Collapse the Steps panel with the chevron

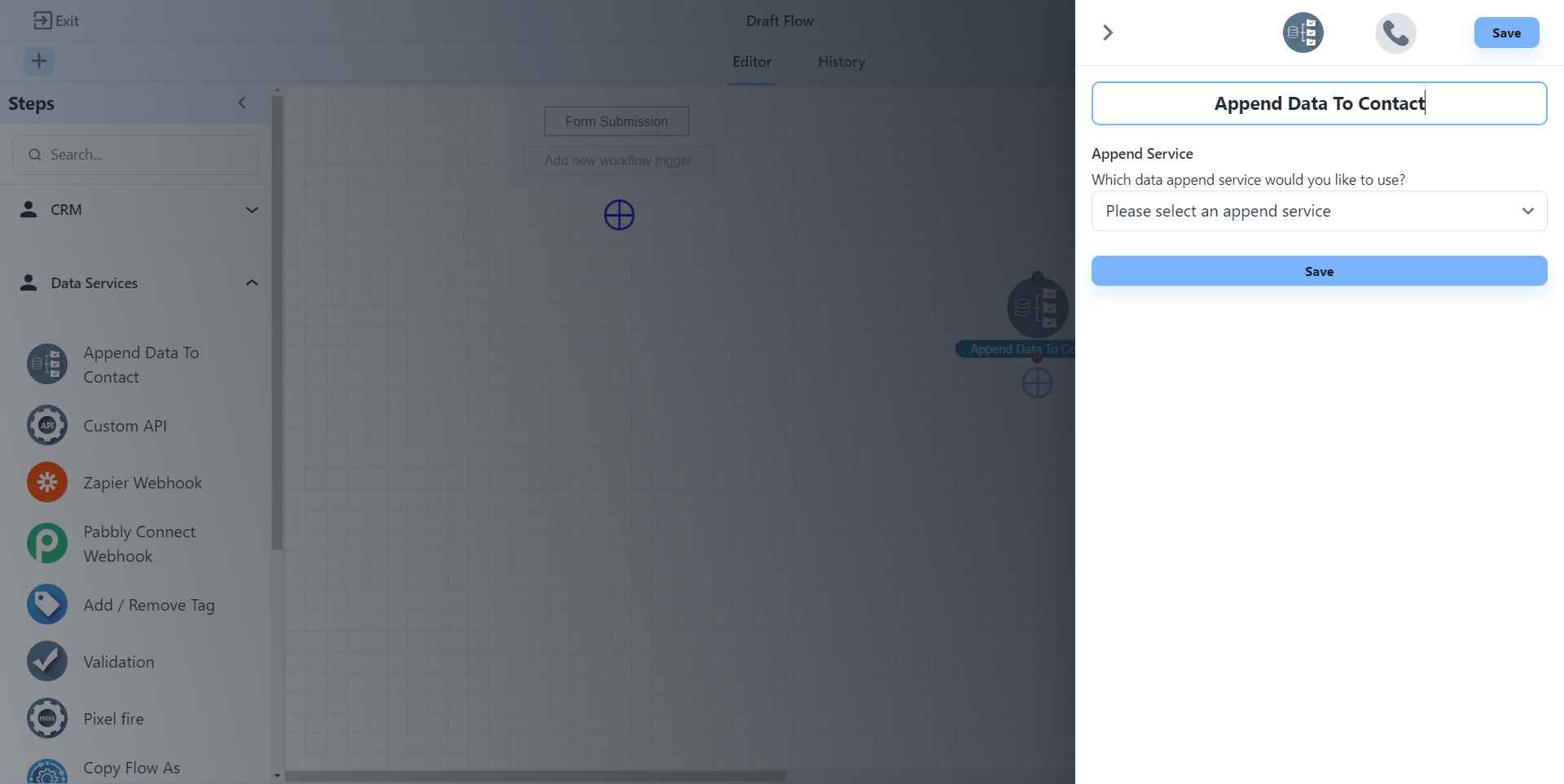click(x=242, y=103)
